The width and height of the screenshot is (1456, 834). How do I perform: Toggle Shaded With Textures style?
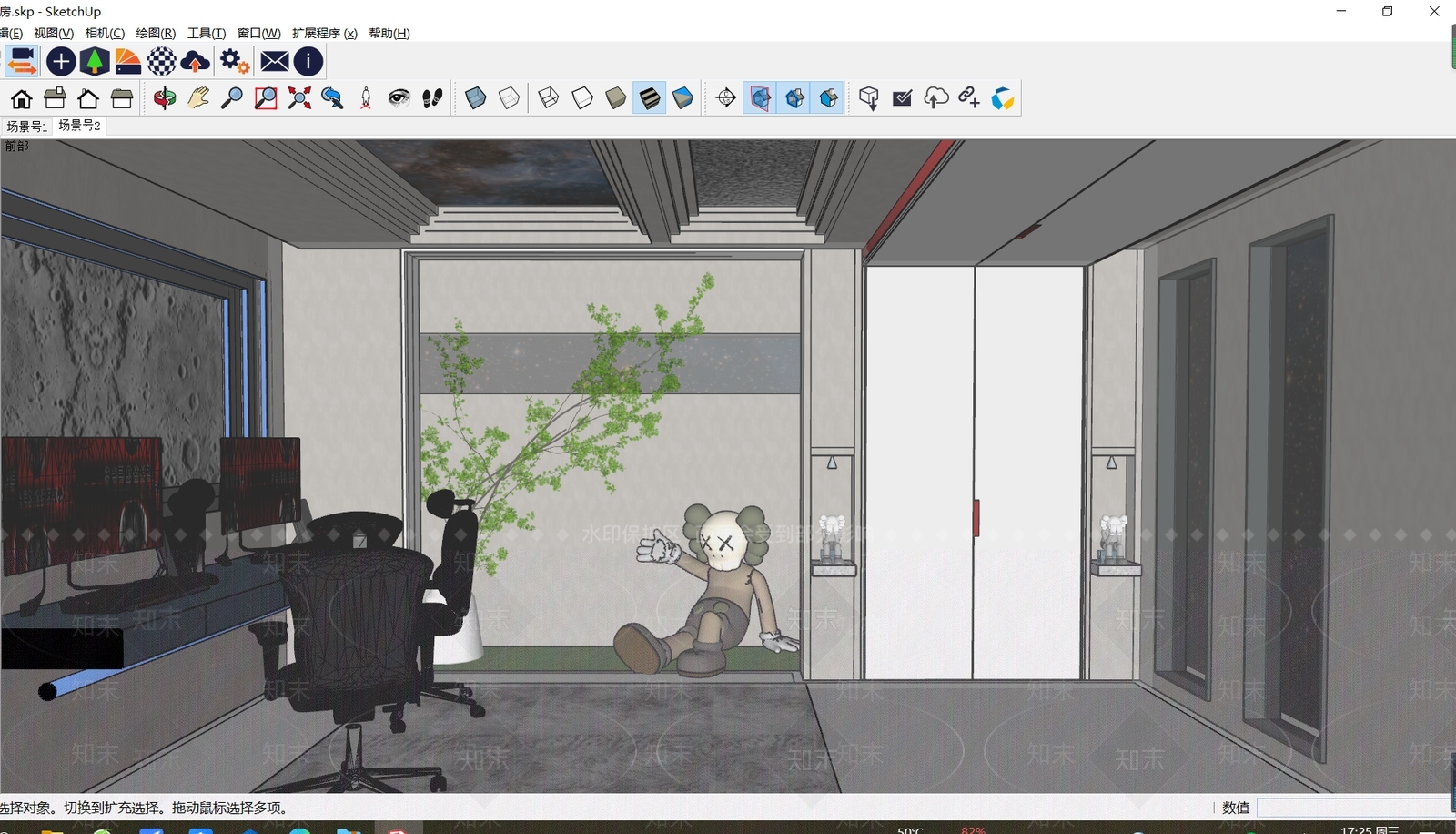tap(650, 98)
